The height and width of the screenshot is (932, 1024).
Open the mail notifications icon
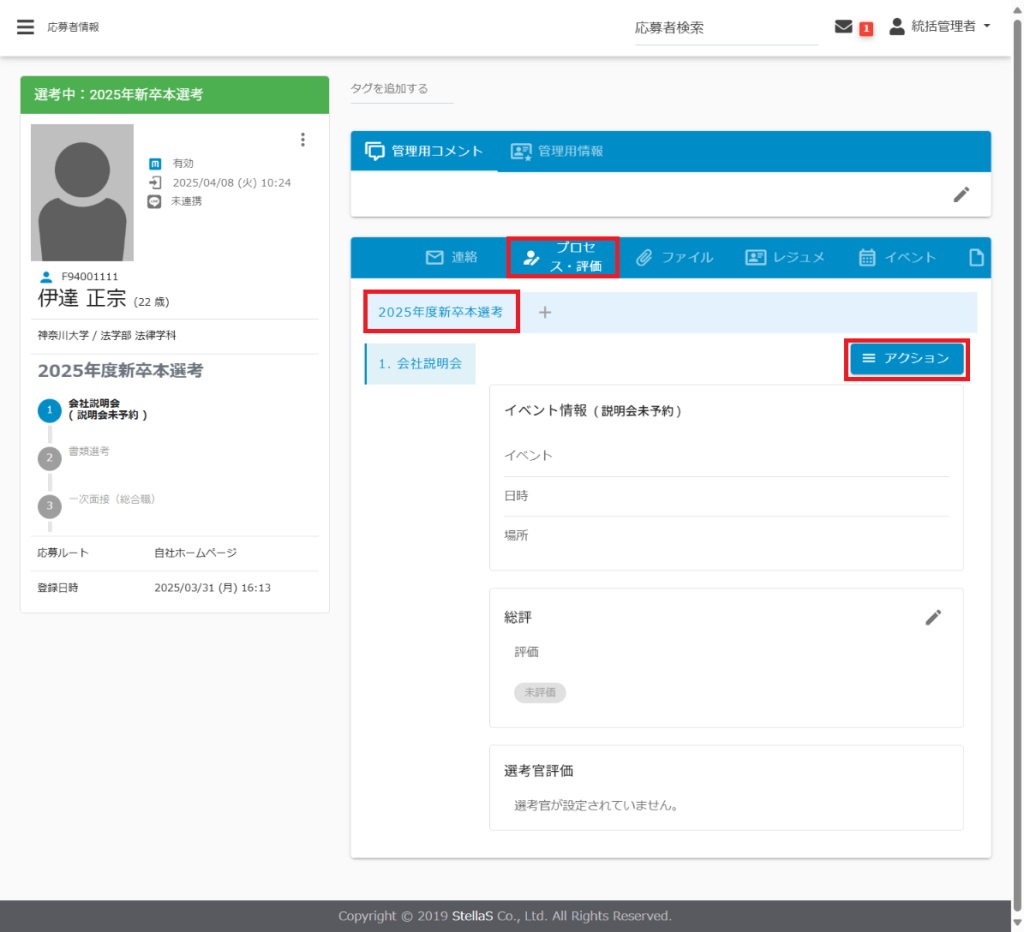click(x=843, y=27)
